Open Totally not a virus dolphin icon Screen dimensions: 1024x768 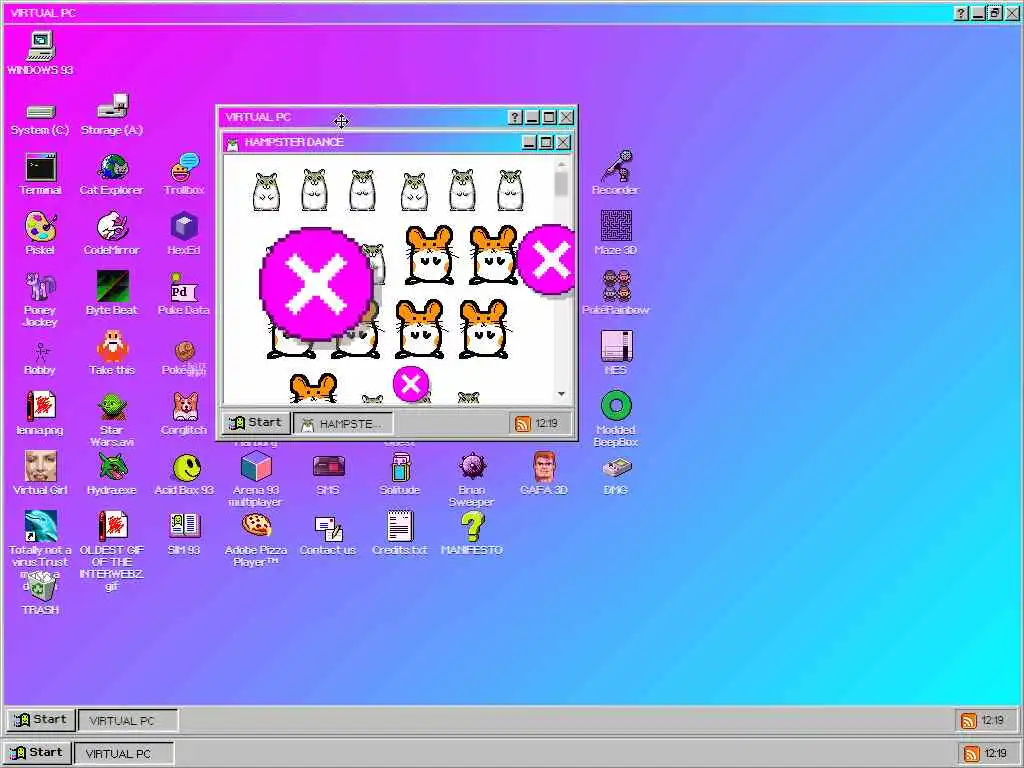click(x=40, y=526)
